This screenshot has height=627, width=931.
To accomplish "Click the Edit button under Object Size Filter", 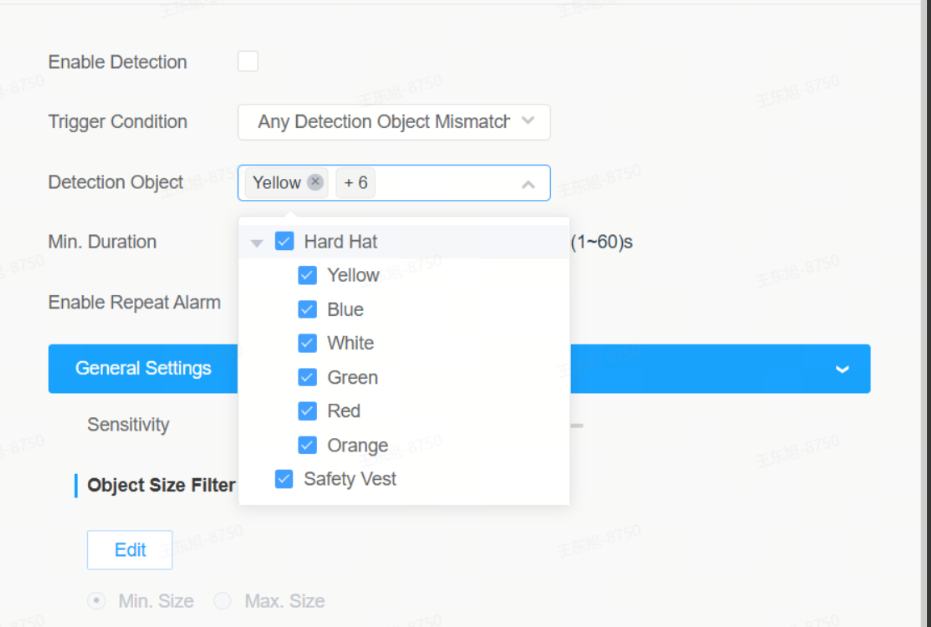I will pyautogui.click(x=130, y=550).
